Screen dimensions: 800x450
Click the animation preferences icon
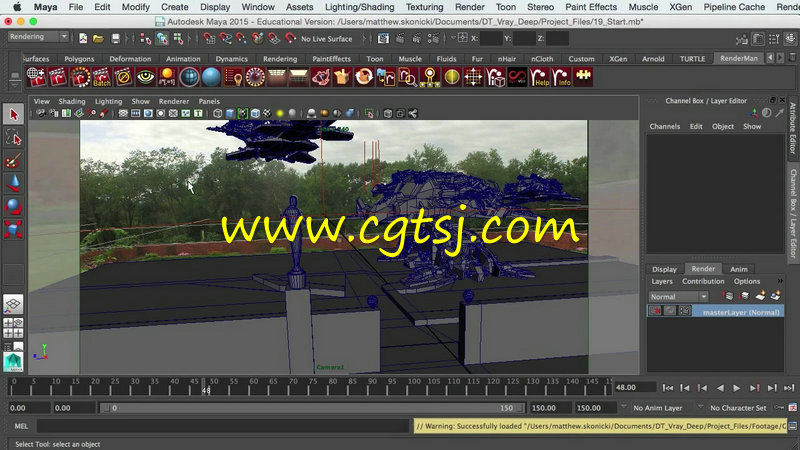792,408
